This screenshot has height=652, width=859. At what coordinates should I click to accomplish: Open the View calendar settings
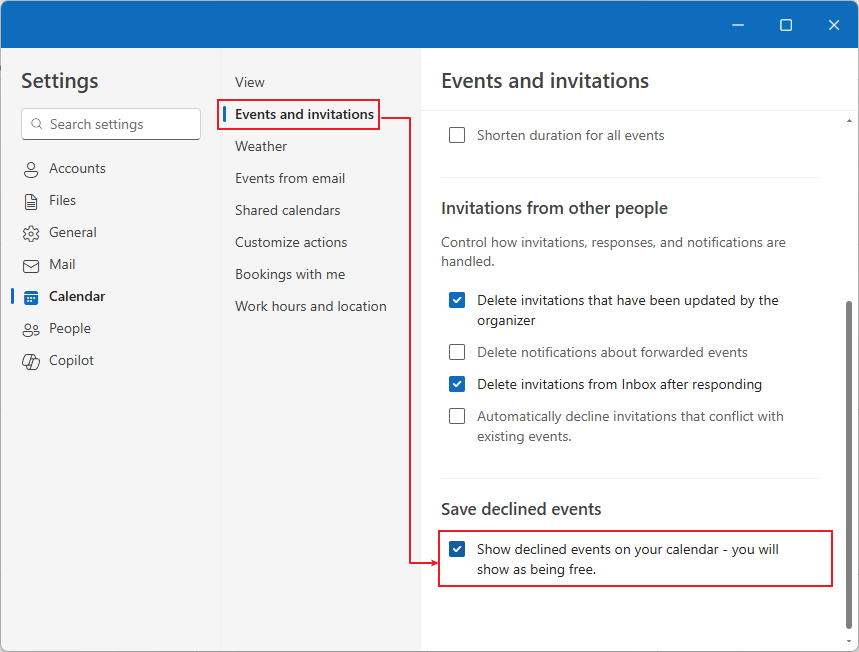(x=250, y=82)
